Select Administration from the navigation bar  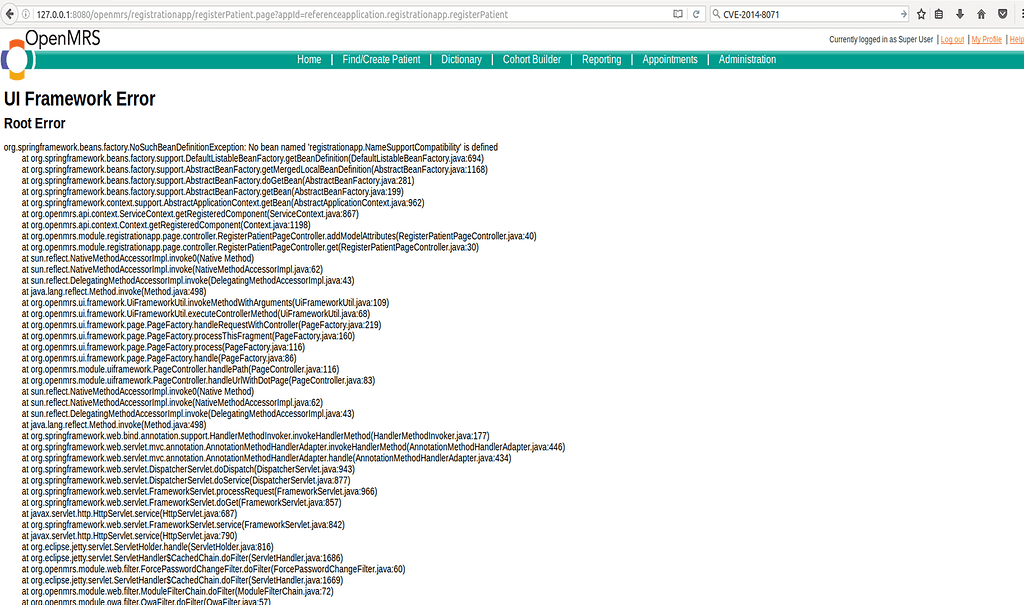click(747, 59)
